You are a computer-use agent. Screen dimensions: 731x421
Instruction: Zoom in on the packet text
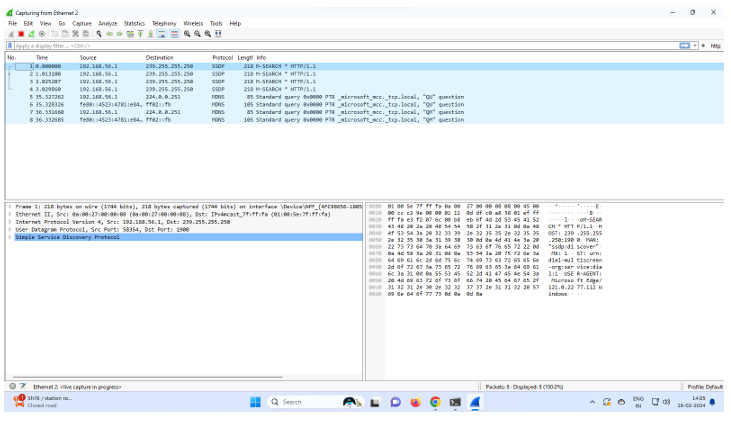[187, 34]
